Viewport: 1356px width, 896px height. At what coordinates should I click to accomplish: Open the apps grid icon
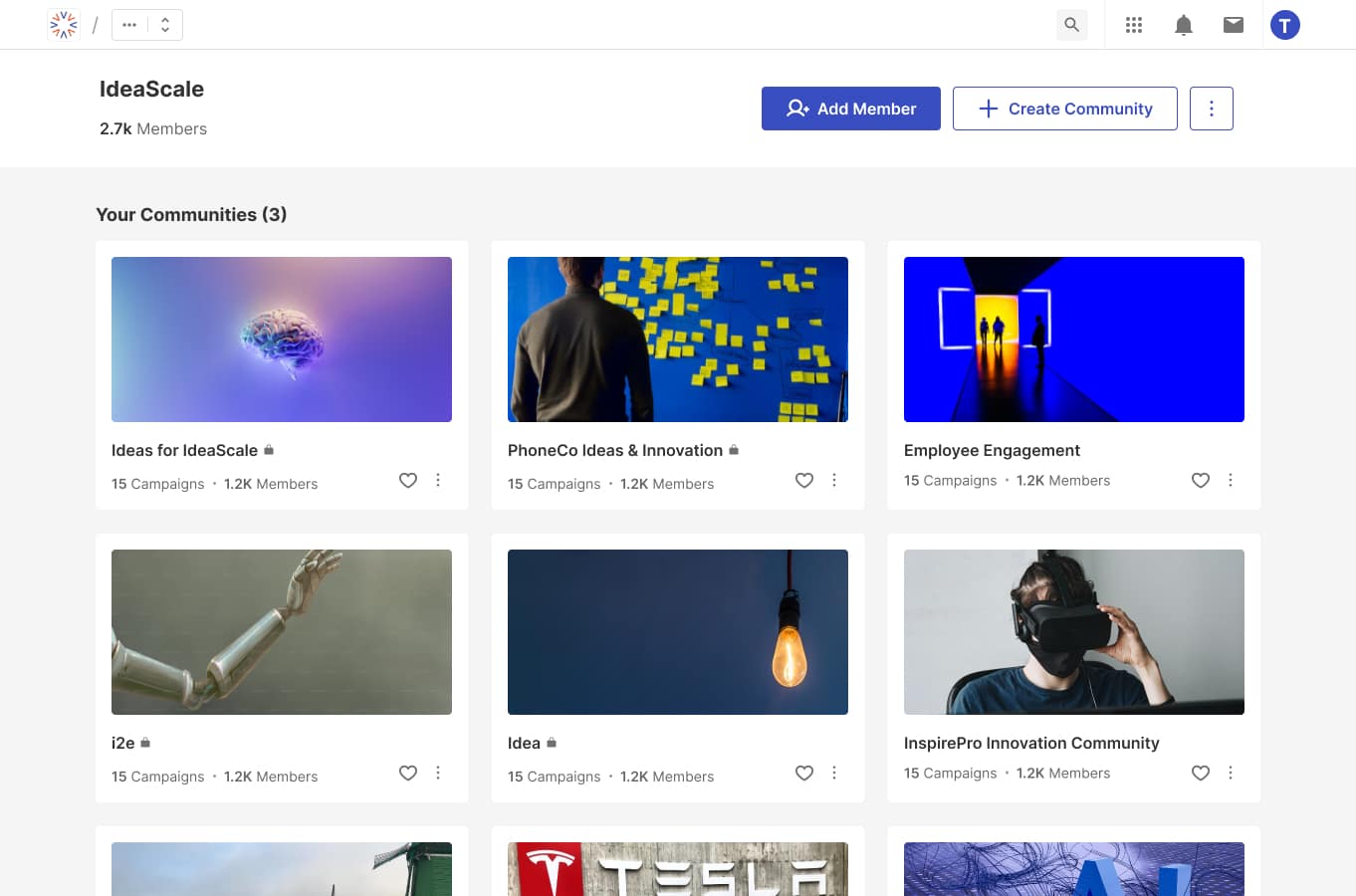click(x=1133, y=25)
